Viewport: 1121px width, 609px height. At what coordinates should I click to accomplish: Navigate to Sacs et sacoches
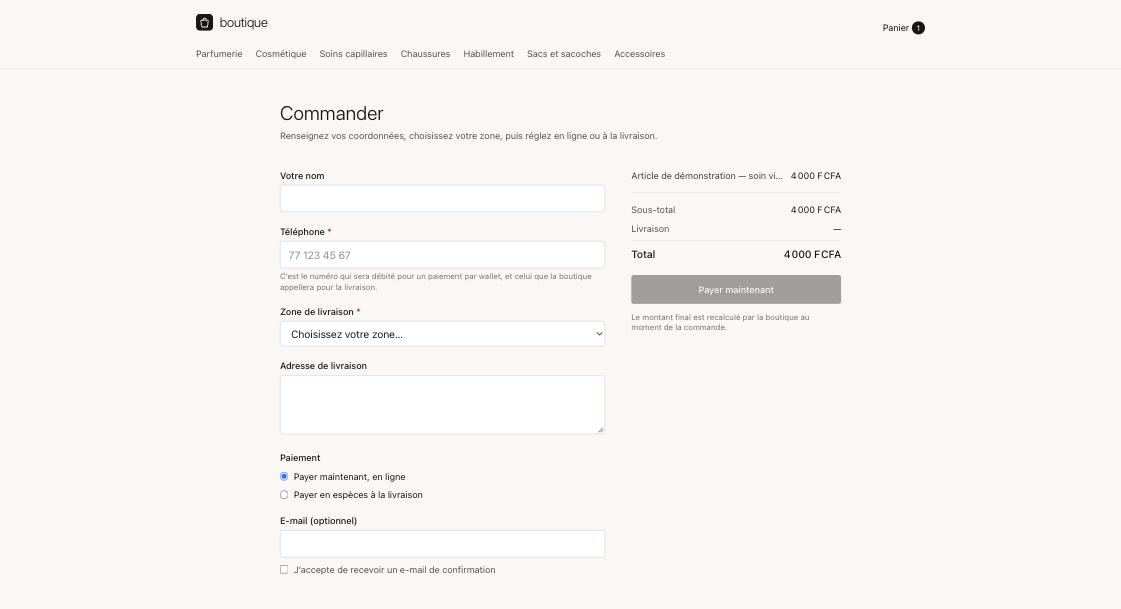(x=564, y=54)
